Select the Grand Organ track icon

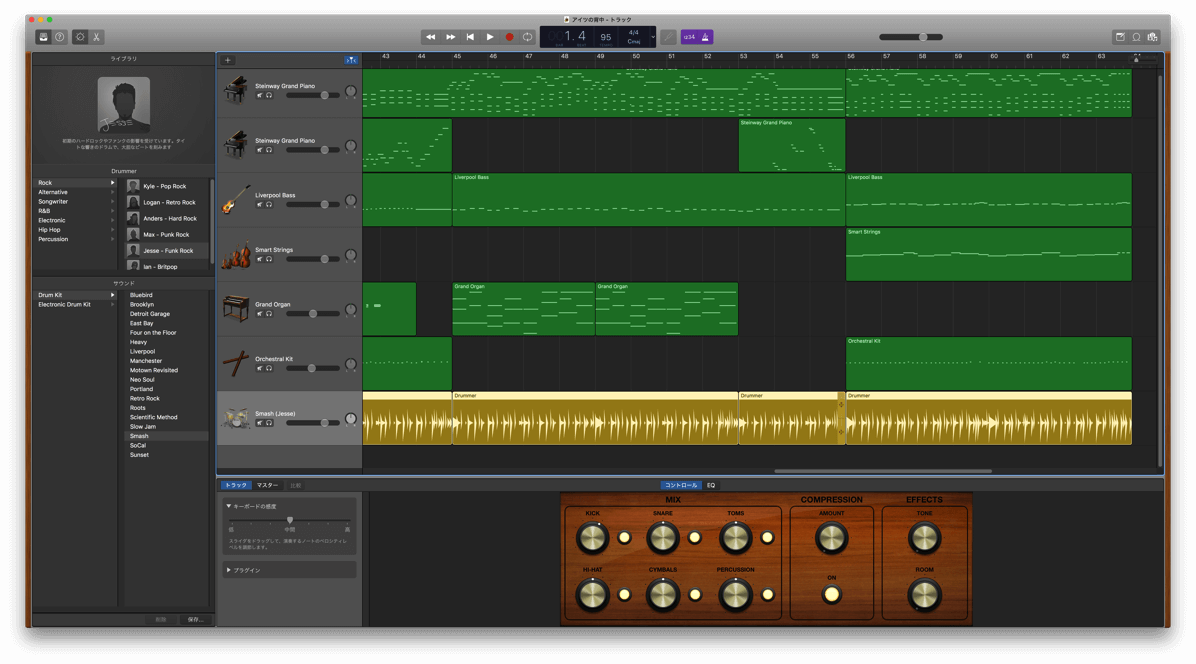(x=236, y=309)
